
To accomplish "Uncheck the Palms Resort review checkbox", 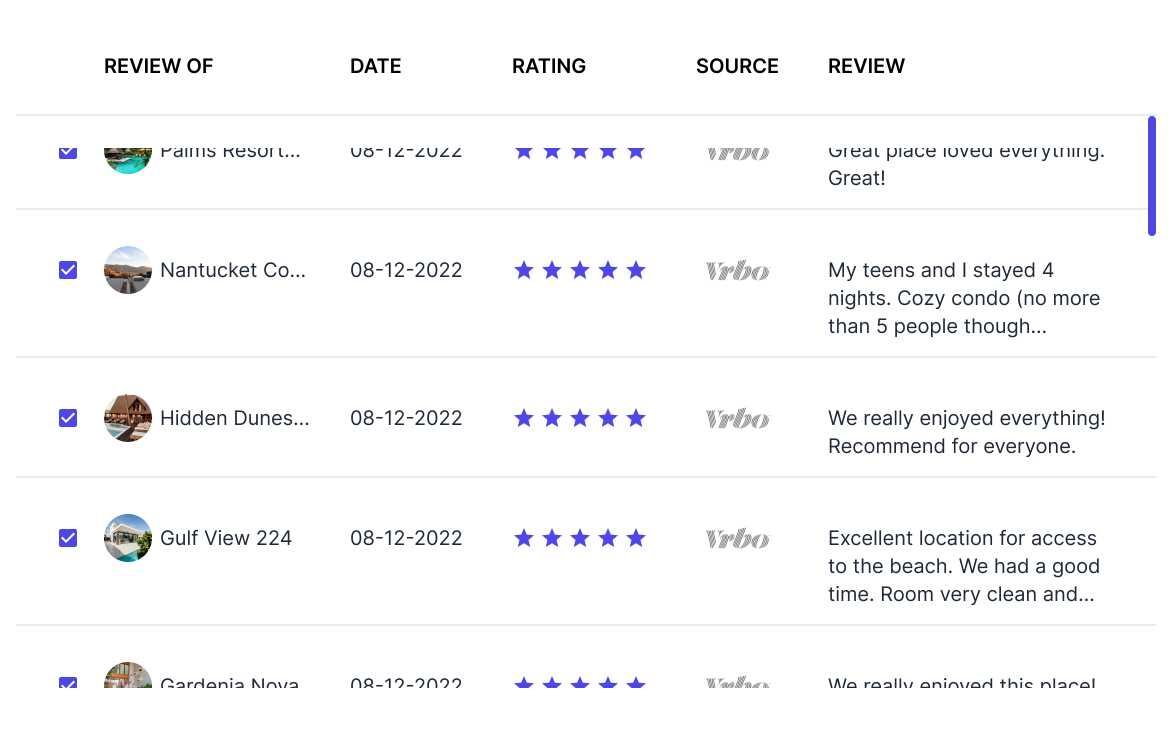I will 68,150.
